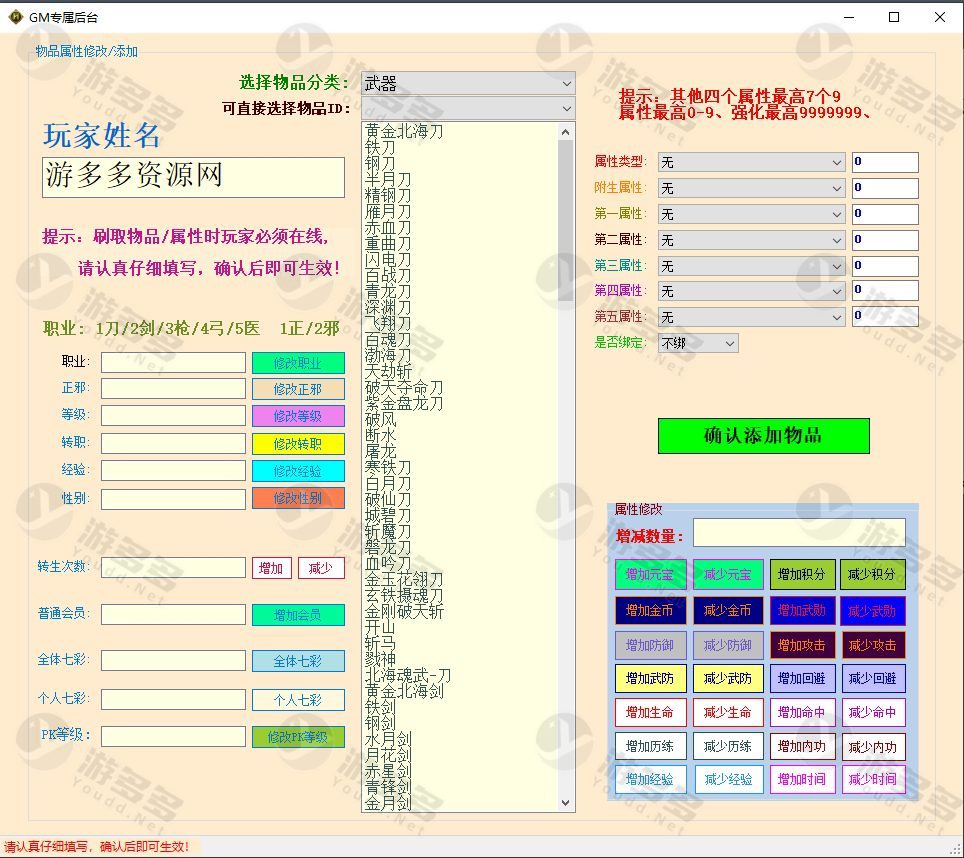
Task: Open the 是否绑定 dropdown showing 不绑
Action: coord(698,343)
